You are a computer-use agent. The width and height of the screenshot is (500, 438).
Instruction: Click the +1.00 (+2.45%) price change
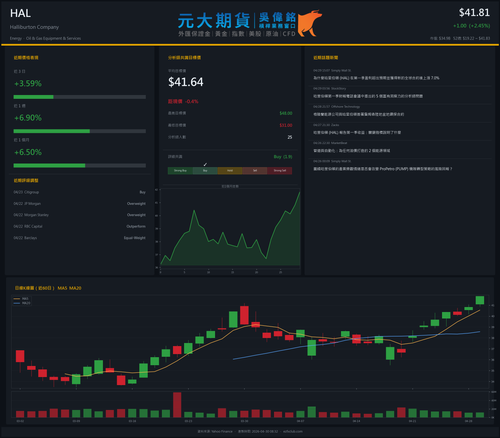[x=471, y=26]
